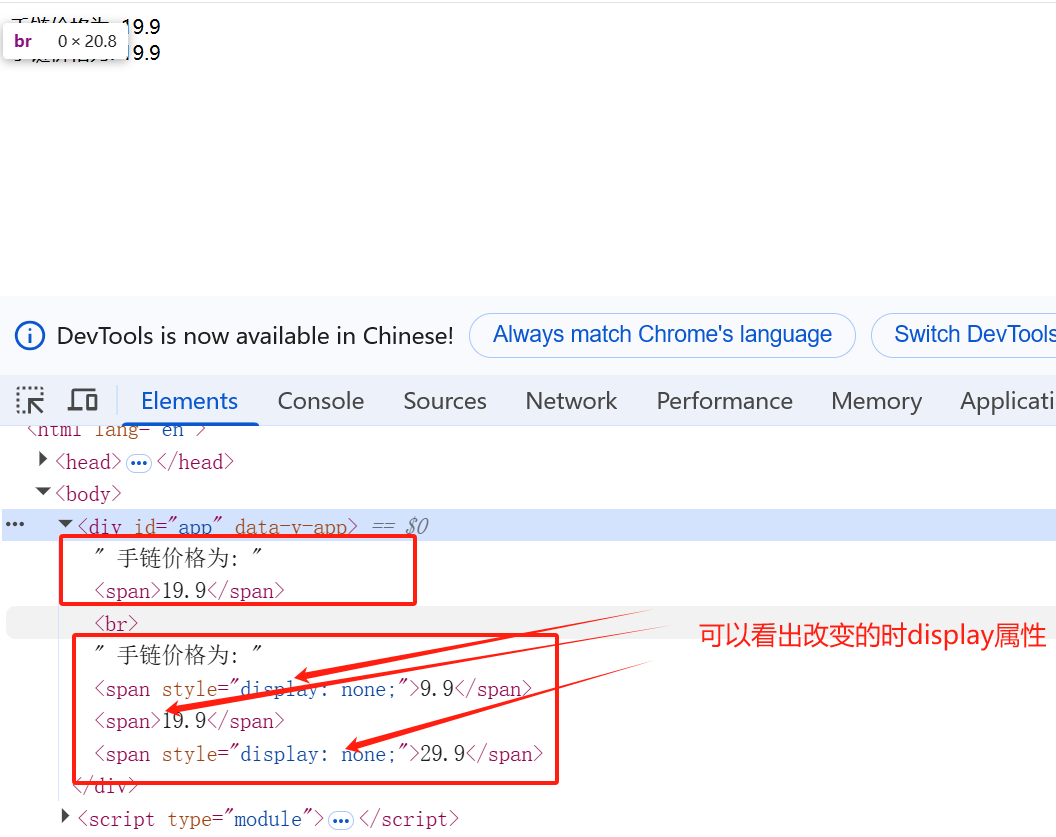Select the hidden span 29.9 row
The width and height of the screenshot is (1056, 837).
[x=319, y=754]
